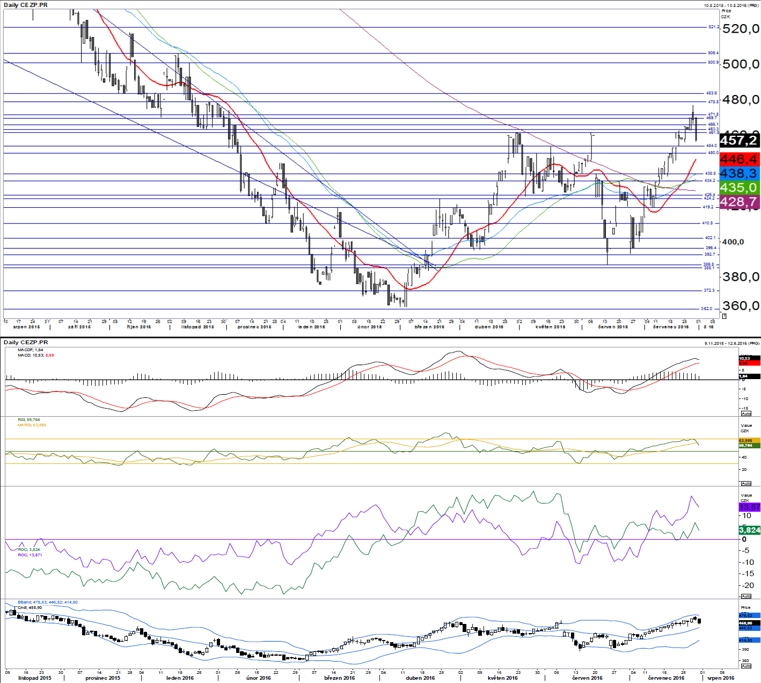Screen dimensions: 761x683
Task: Select the green 435,0 moving average label
Action: pos(739,187)
